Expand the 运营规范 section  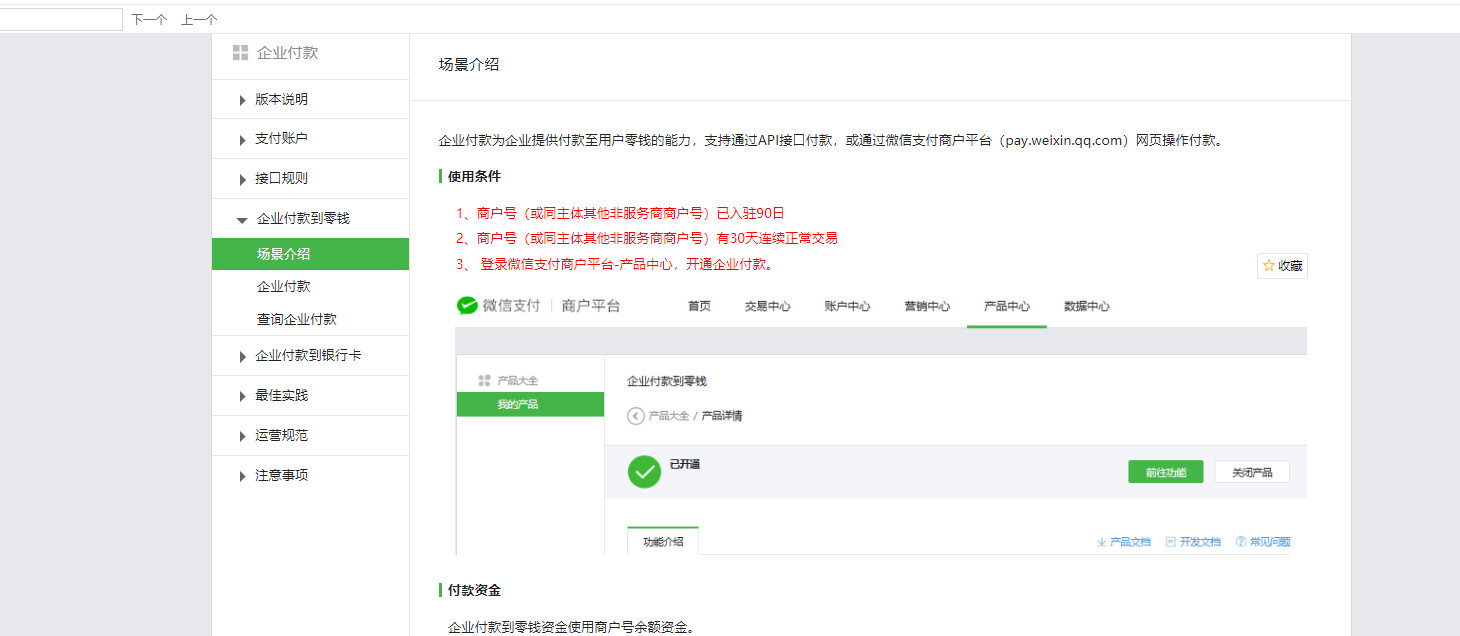310,436
